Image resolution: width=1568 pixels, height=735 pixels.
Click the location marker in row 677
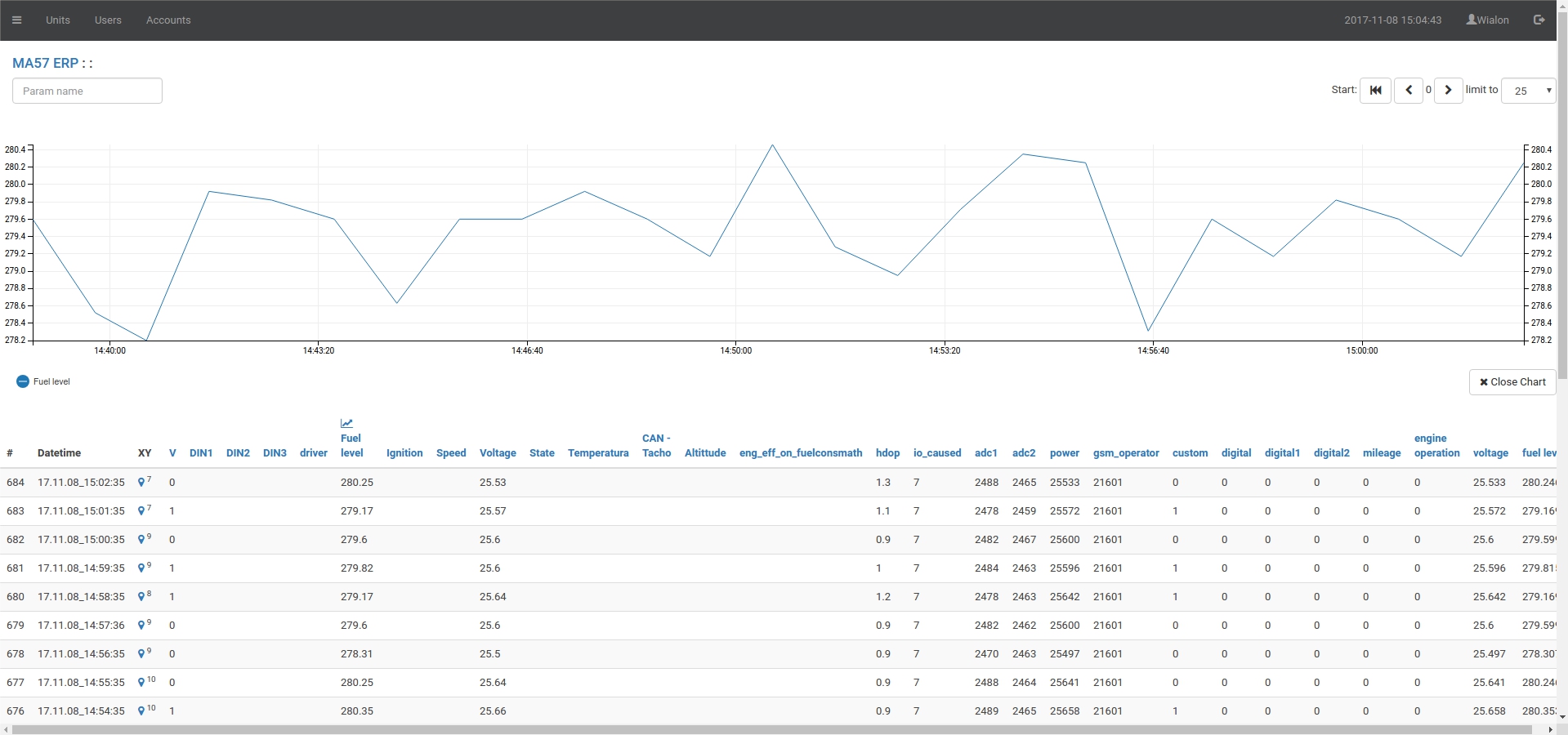[x=141, y=683]
